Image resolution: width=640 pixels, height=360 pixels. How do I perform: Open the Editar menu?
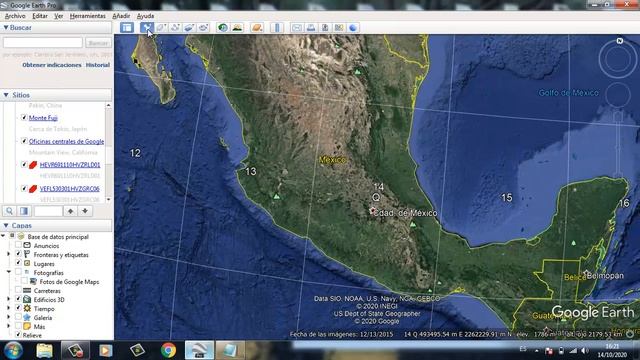[x=40, y=16]
